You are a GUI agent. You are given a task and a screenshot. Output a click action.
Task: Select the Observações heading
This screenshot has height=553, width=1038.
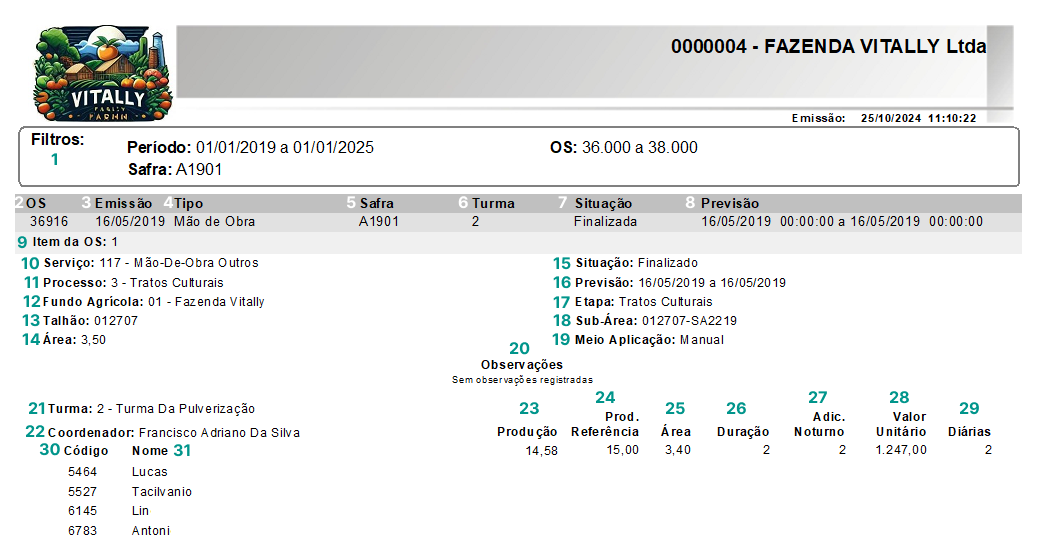522,365
